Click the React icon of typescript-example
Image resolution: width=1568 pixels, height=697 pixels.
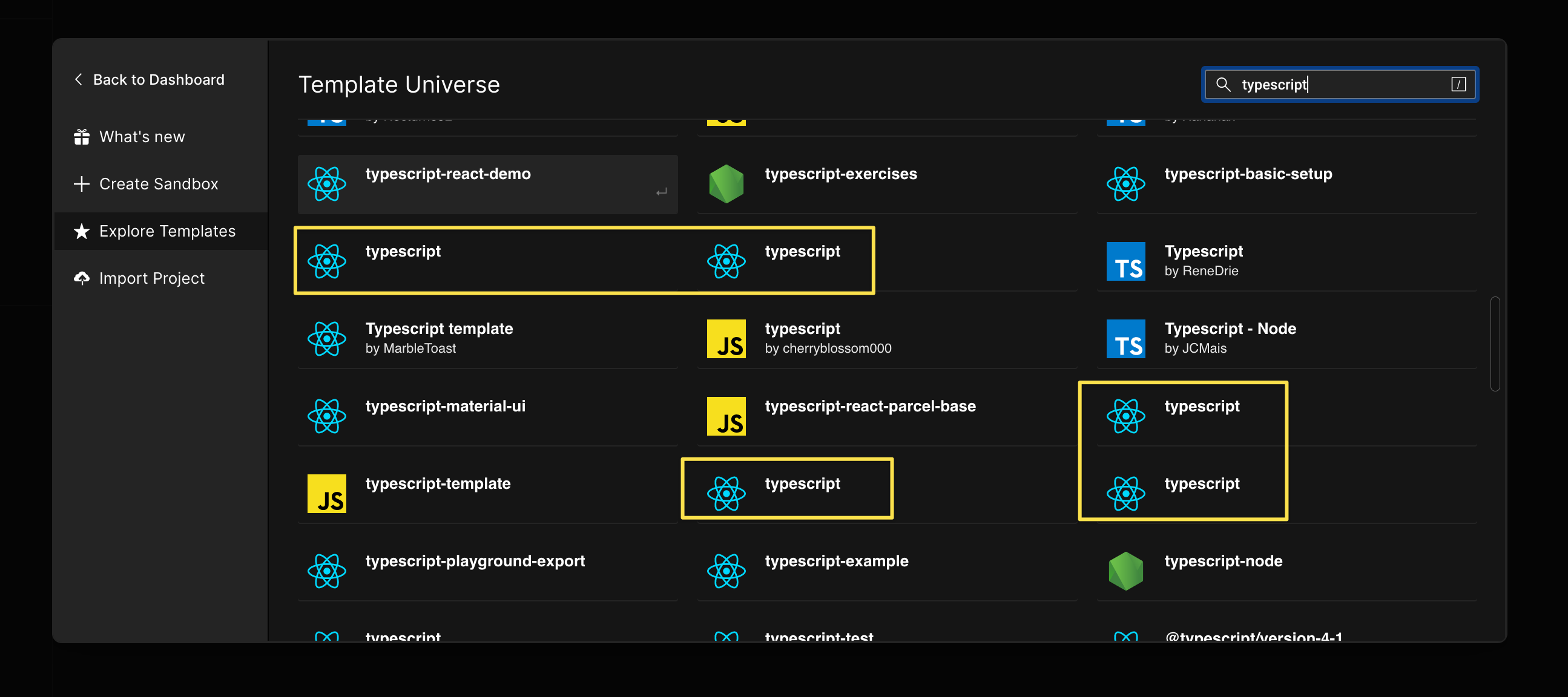726,571
